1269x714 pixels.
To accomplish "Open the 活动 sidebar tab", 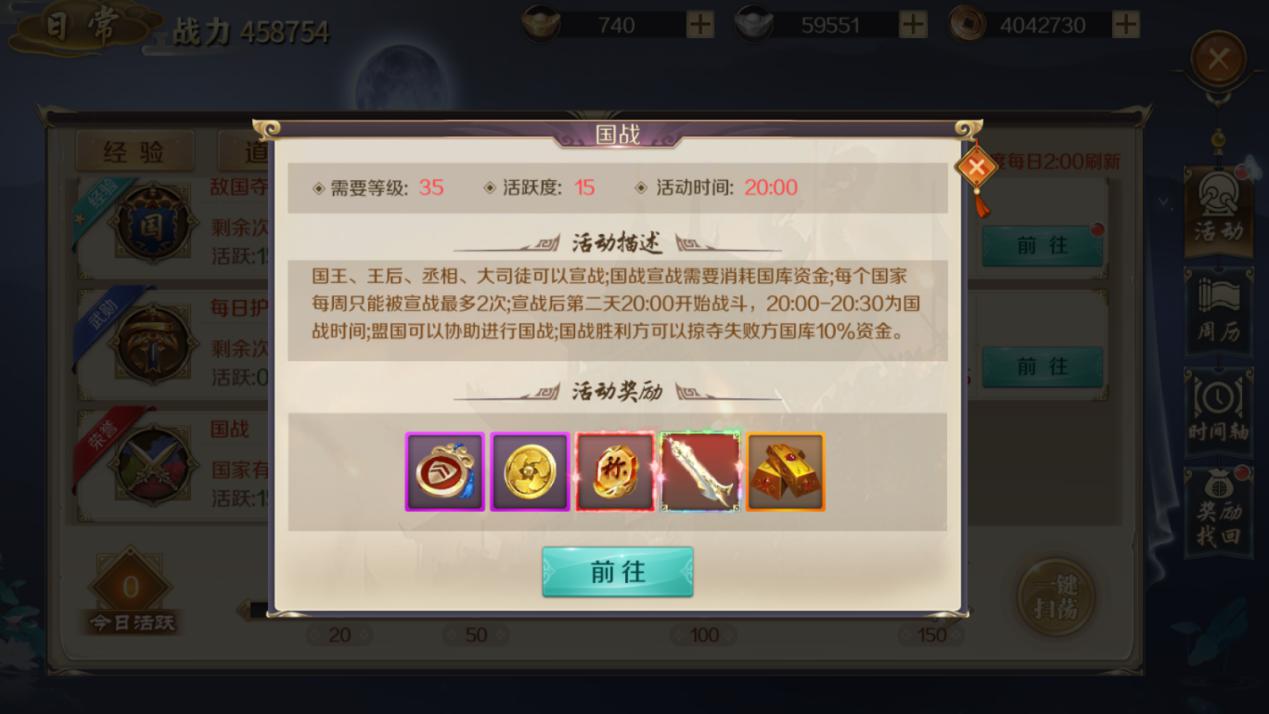I will [1218, 208].
